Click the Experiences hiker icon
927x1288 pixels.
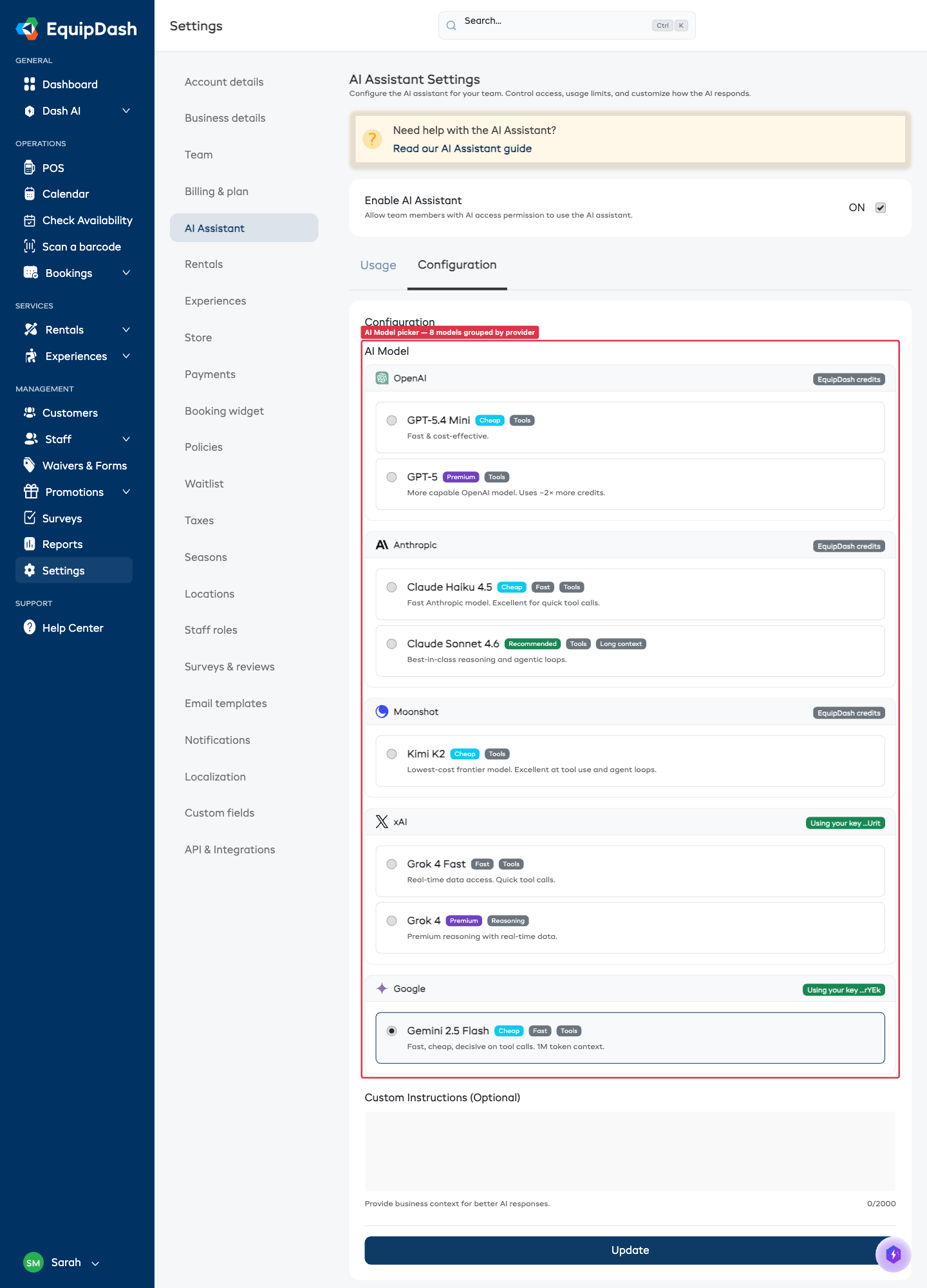click(x=31, y=356)
